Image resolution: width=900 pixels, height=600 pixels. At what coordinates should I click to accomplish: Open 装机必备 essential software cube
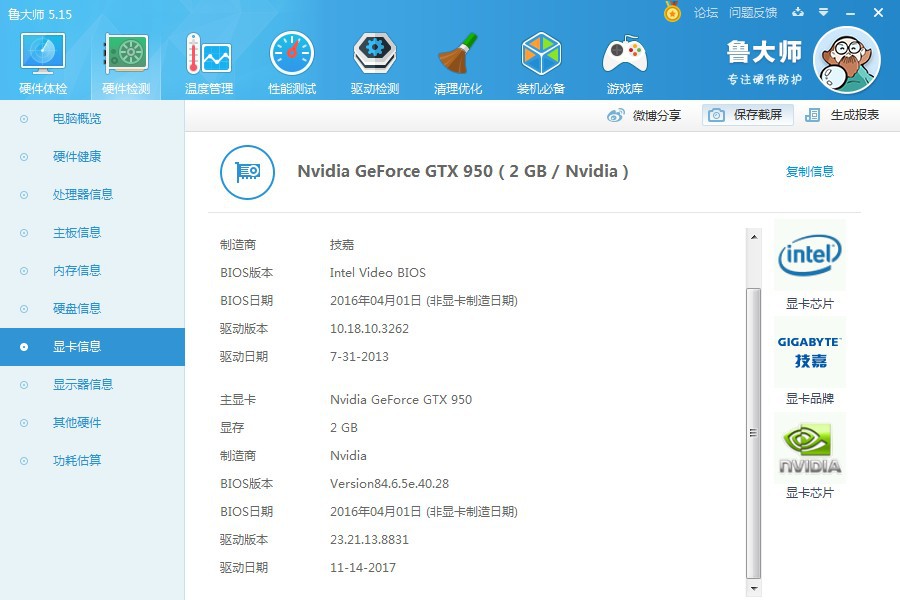(x=541, y=53)
